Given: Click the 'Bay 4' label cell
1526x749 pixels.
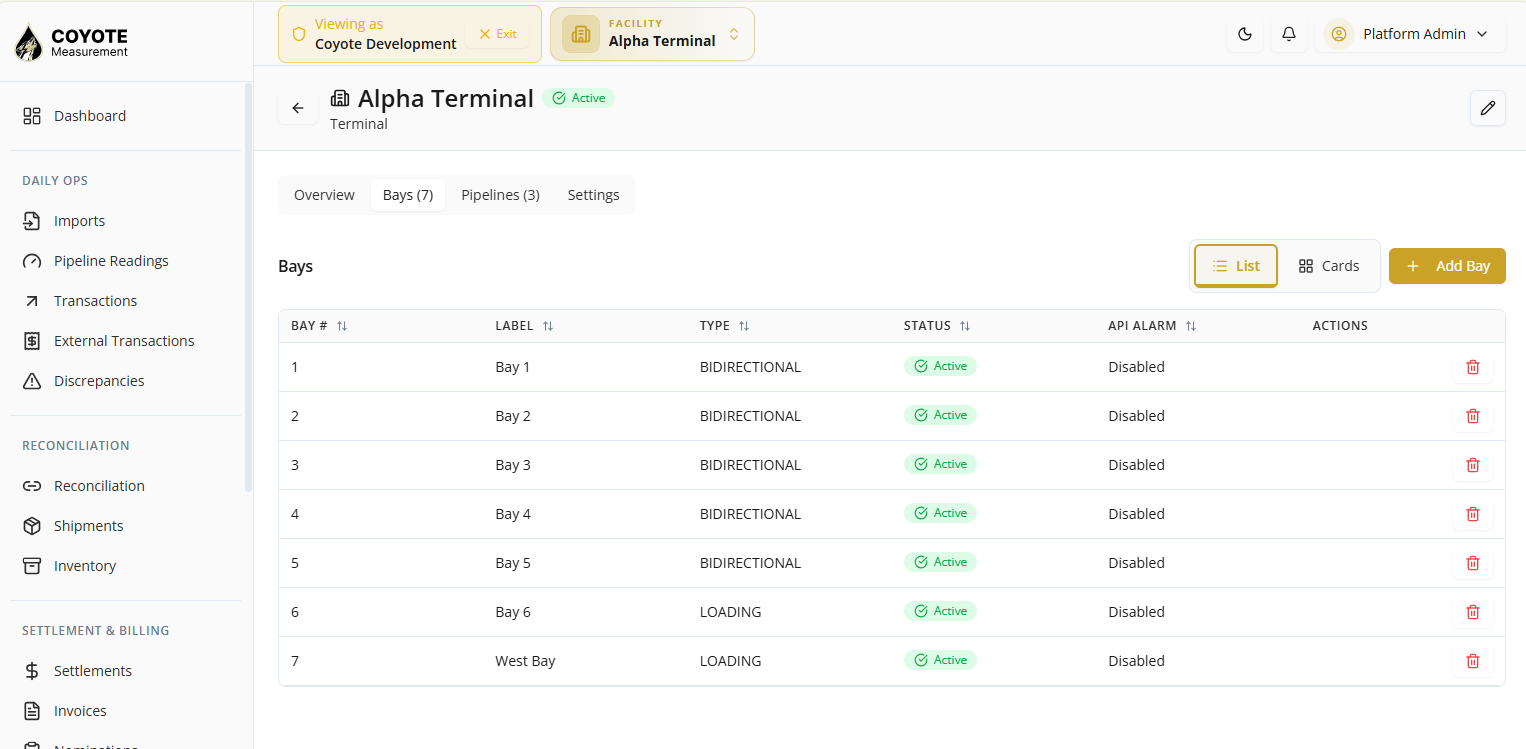Looking at the screenshot, I should click(513, 514).
